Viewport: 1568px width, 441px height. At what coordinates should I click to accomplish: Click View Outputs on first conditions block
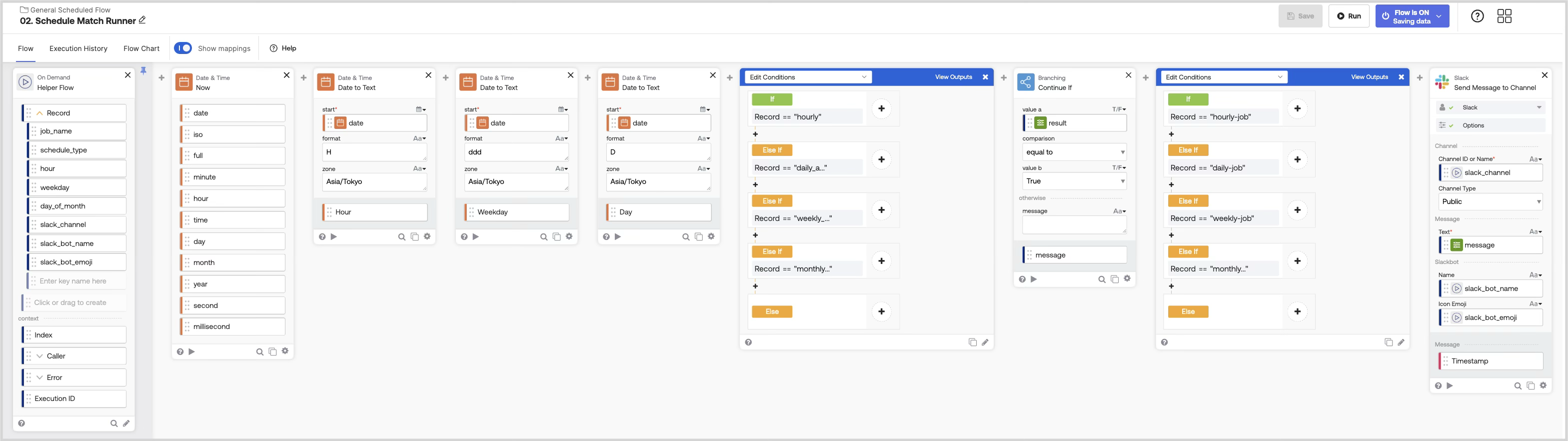click(953, 77)
